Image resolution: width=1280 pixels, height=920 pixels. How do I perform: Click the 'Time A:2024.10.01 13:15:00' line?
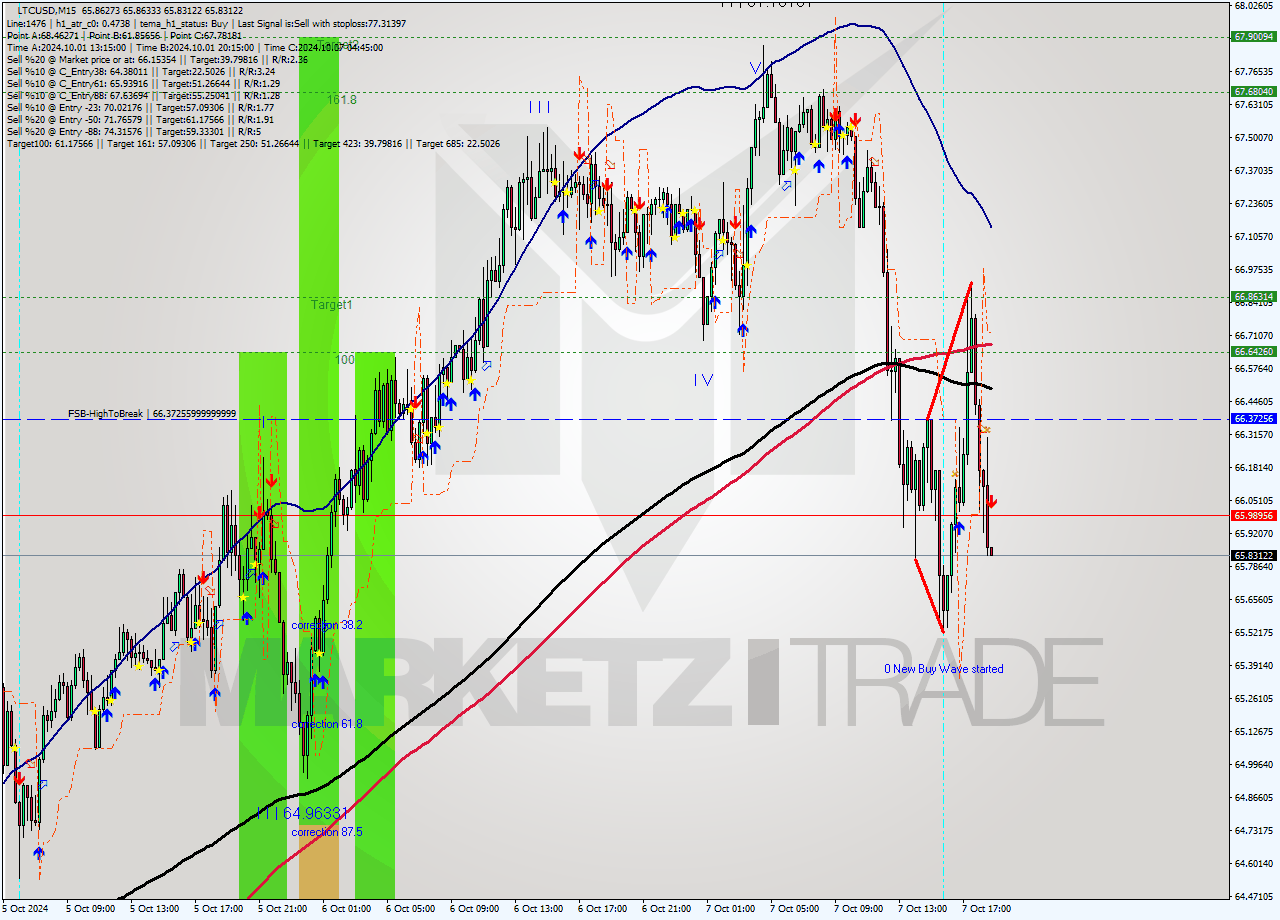click(x=194, y=47)
